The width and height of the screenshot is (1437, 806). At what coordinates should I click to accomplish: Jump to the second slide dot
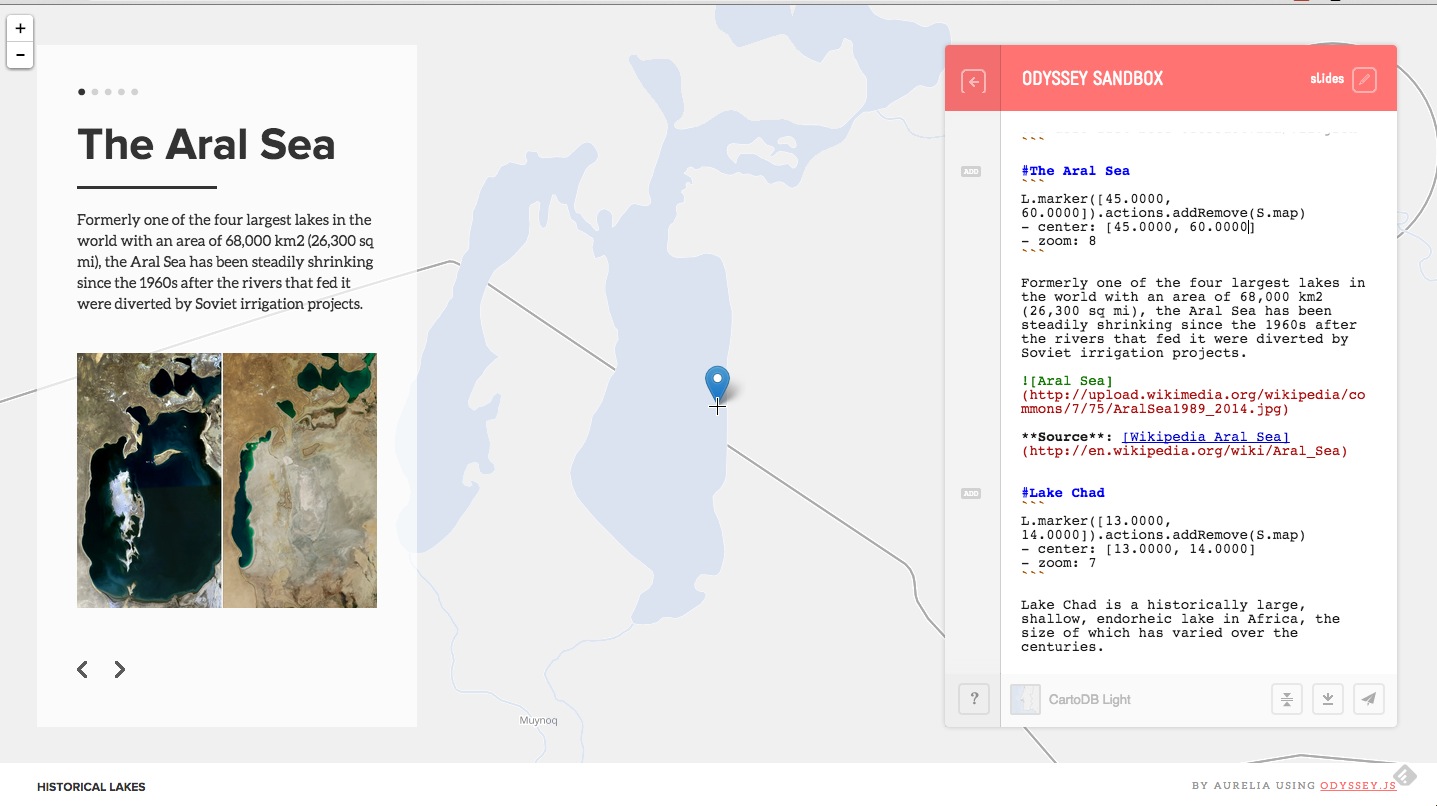tap(95, 92)
